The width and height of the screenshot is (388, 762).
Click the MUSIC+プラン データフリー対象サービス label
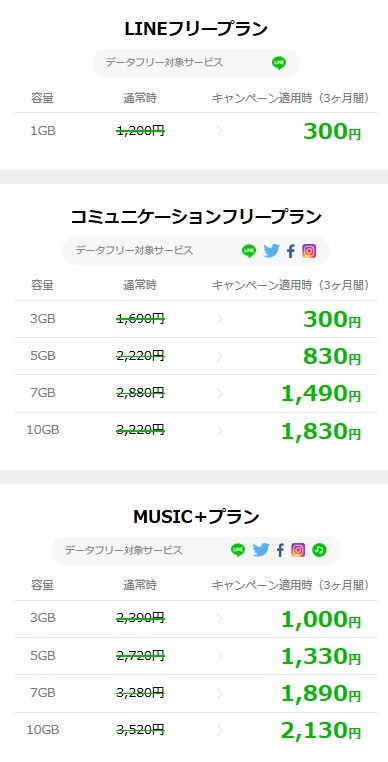[123, 550]
